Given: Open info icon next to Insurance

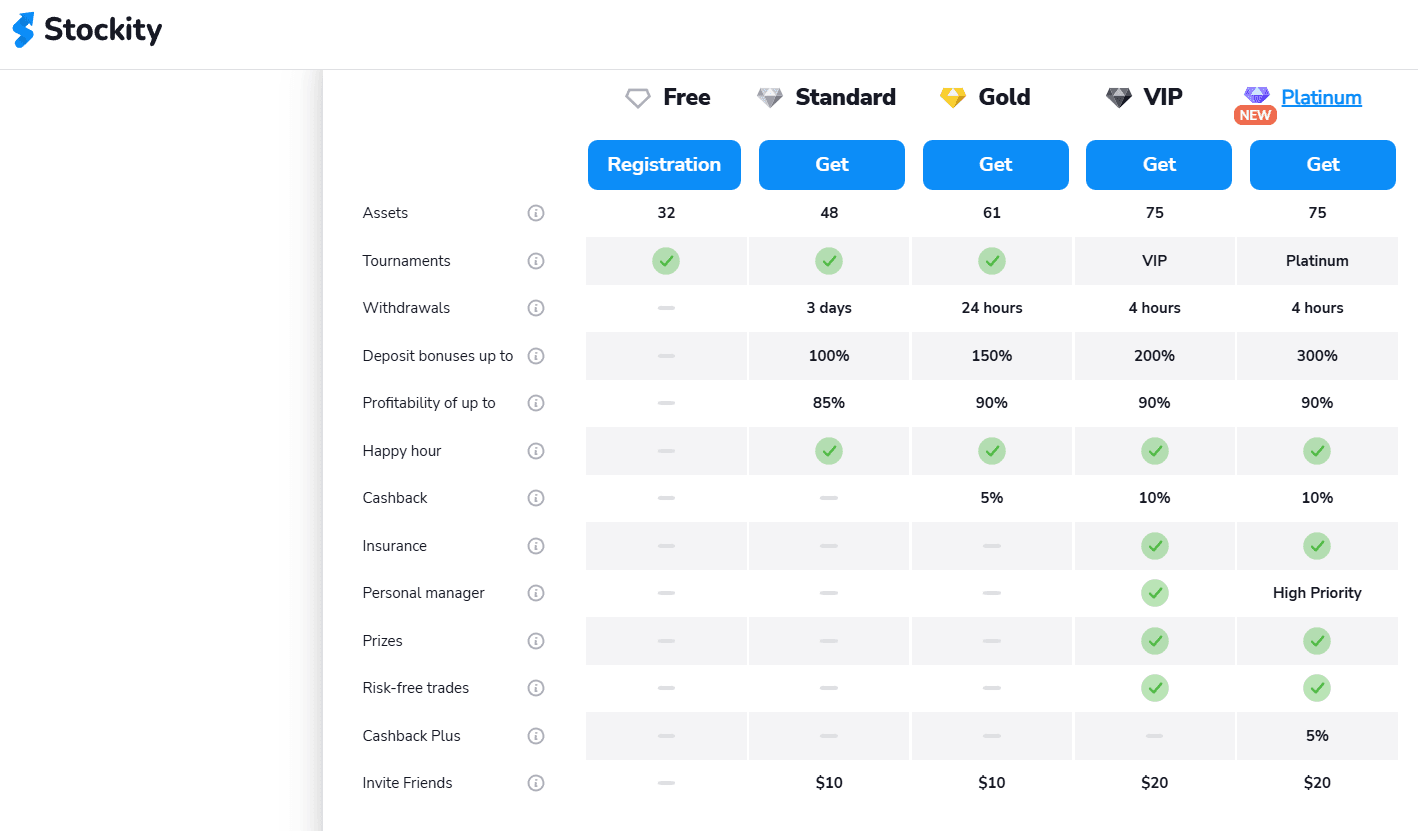Looking at the screenshot, I should tap(536, 546).
